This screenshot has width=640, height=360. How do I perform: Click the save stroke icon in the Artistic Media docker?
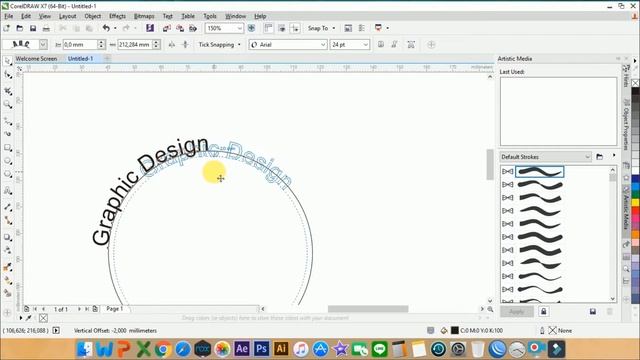point(593,312)
